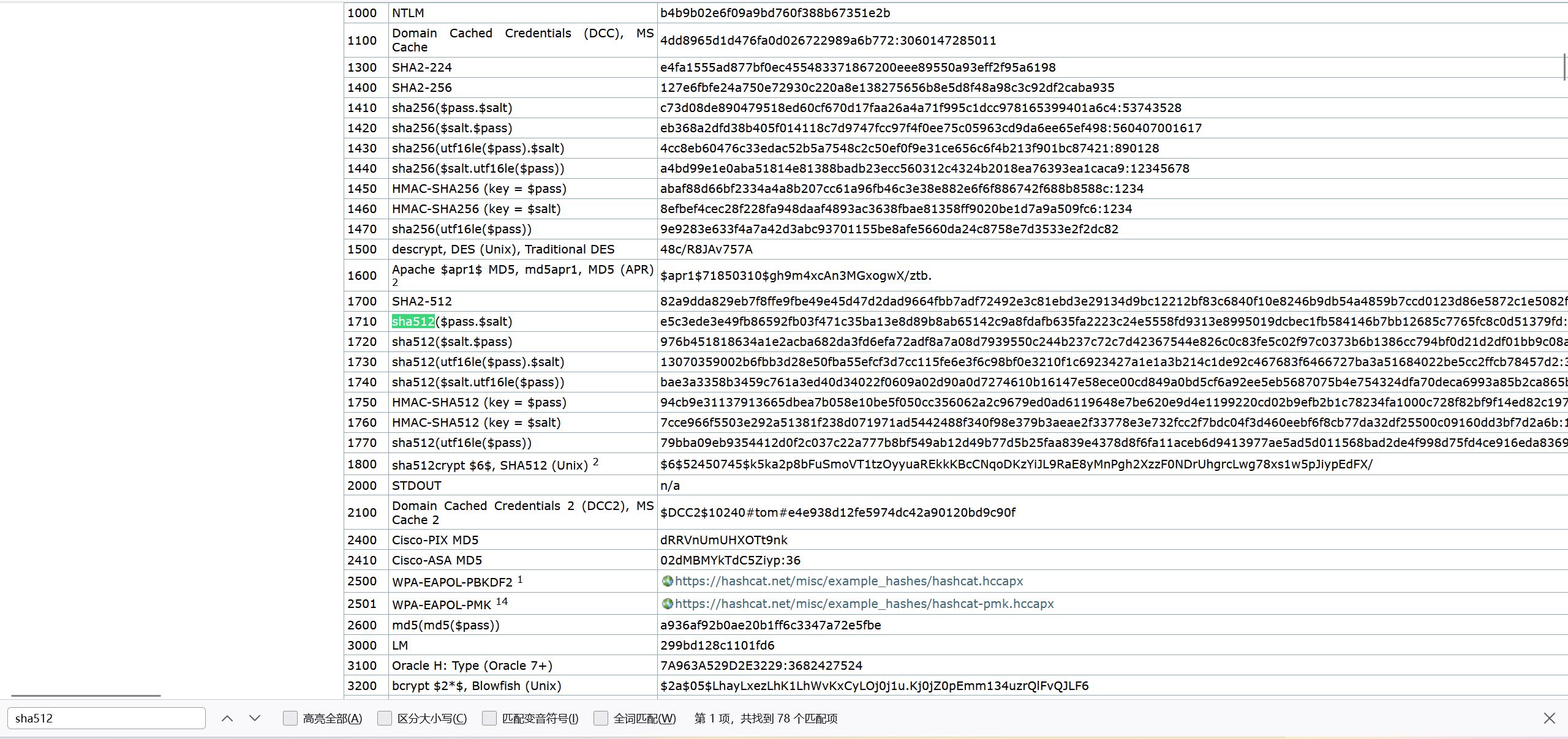Close the find bar with X

(1549, 718)
